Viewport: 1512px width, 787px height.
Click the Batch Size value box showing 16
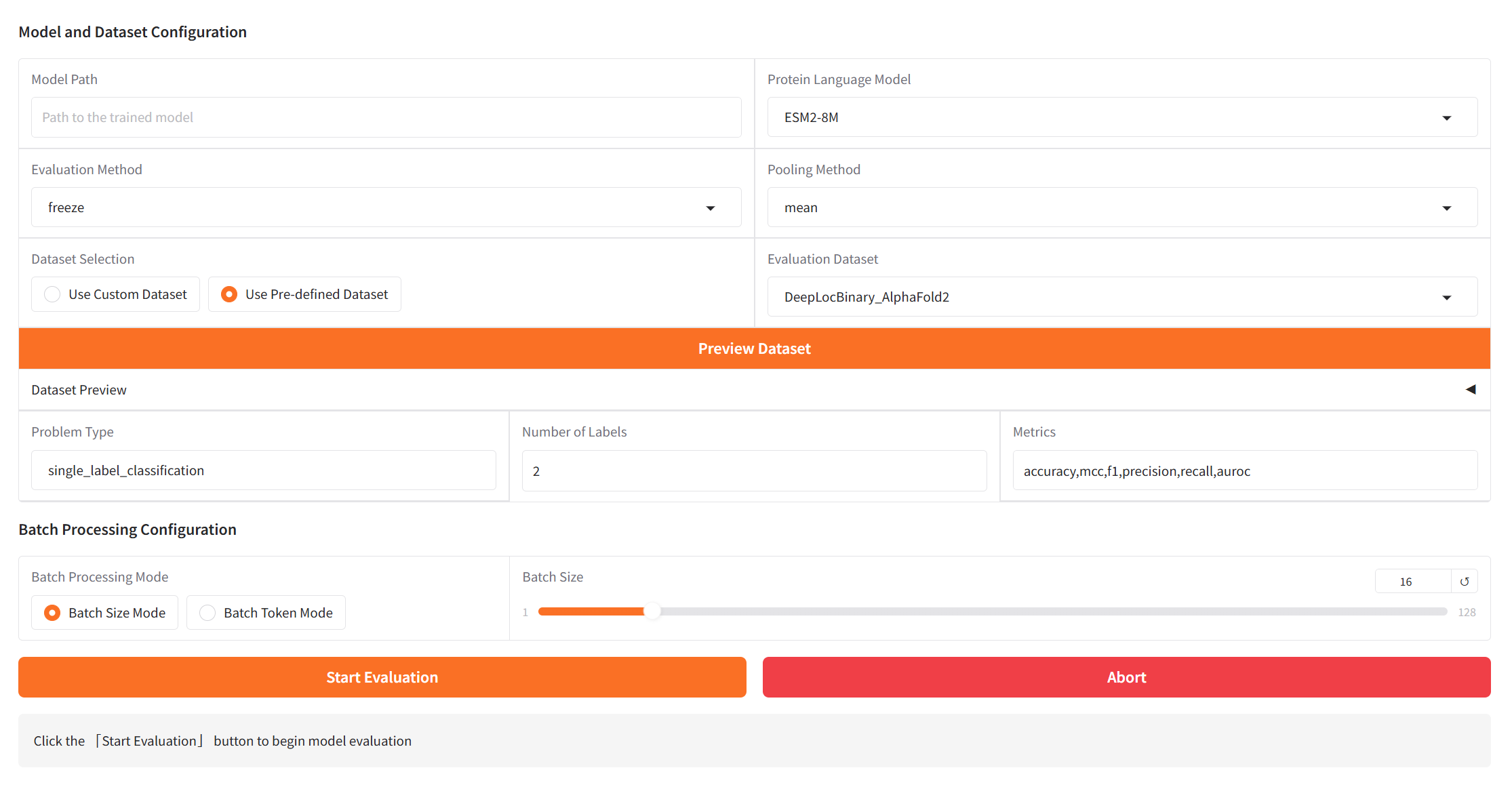click(1405, 581)
